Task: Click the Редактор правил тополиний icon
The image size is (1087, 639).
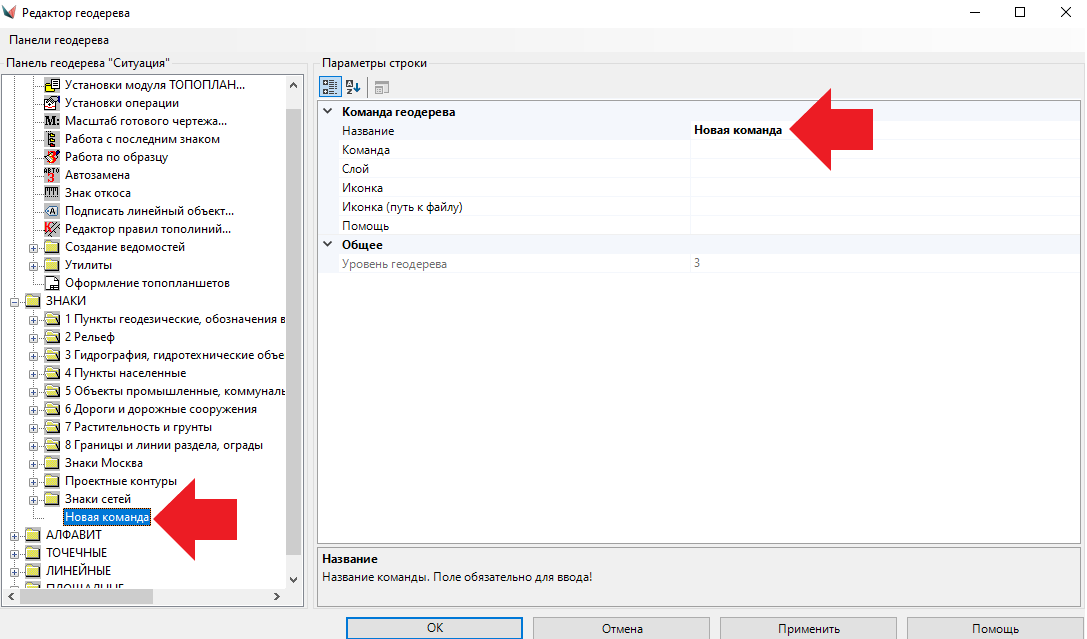Action: (x=53, y=229)
